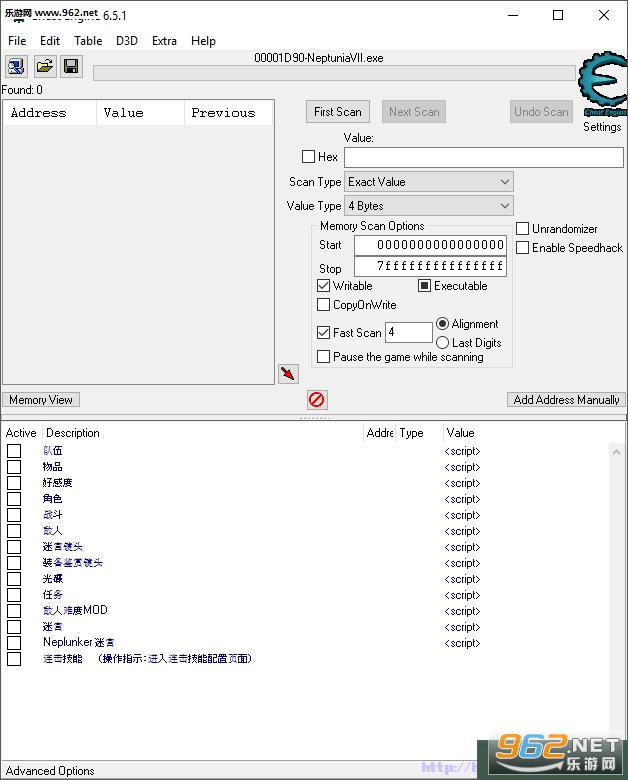Open the Table menu
Screen dimensions: 628x780
click(88, 41)
